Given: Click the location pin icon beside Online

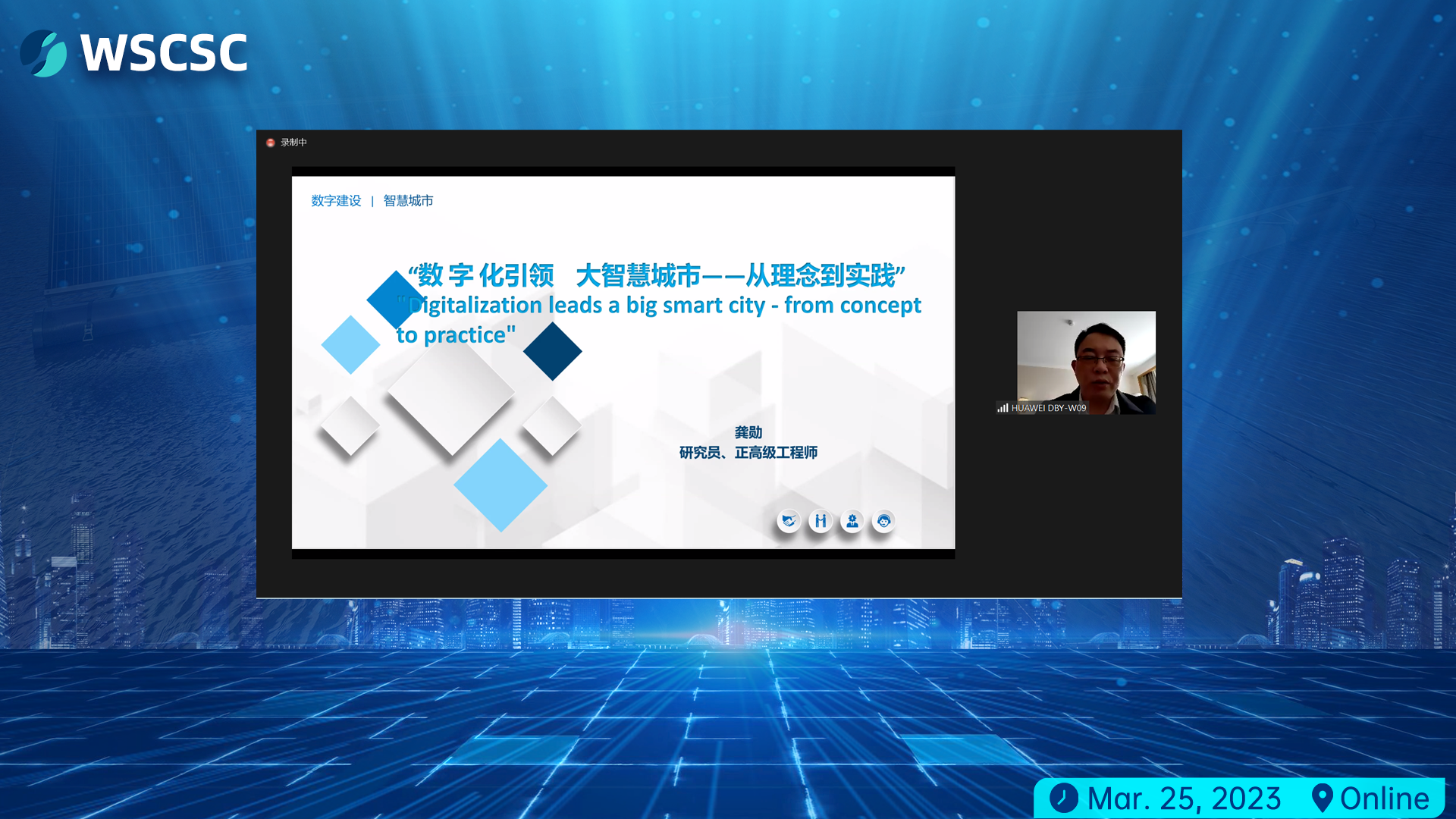Looking at the screenshot, I should [1322, 799].
